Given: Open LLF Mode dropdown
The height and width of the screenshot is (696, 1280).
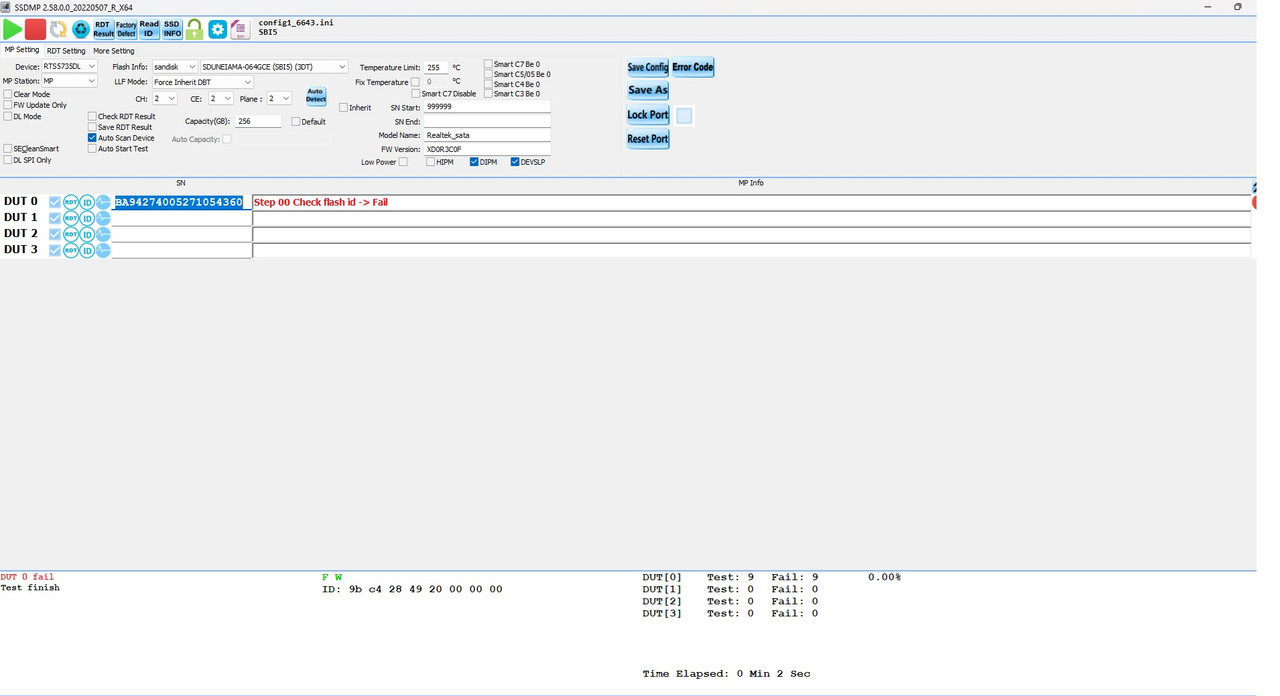Looking at the screenshot, I should point(202,82).
